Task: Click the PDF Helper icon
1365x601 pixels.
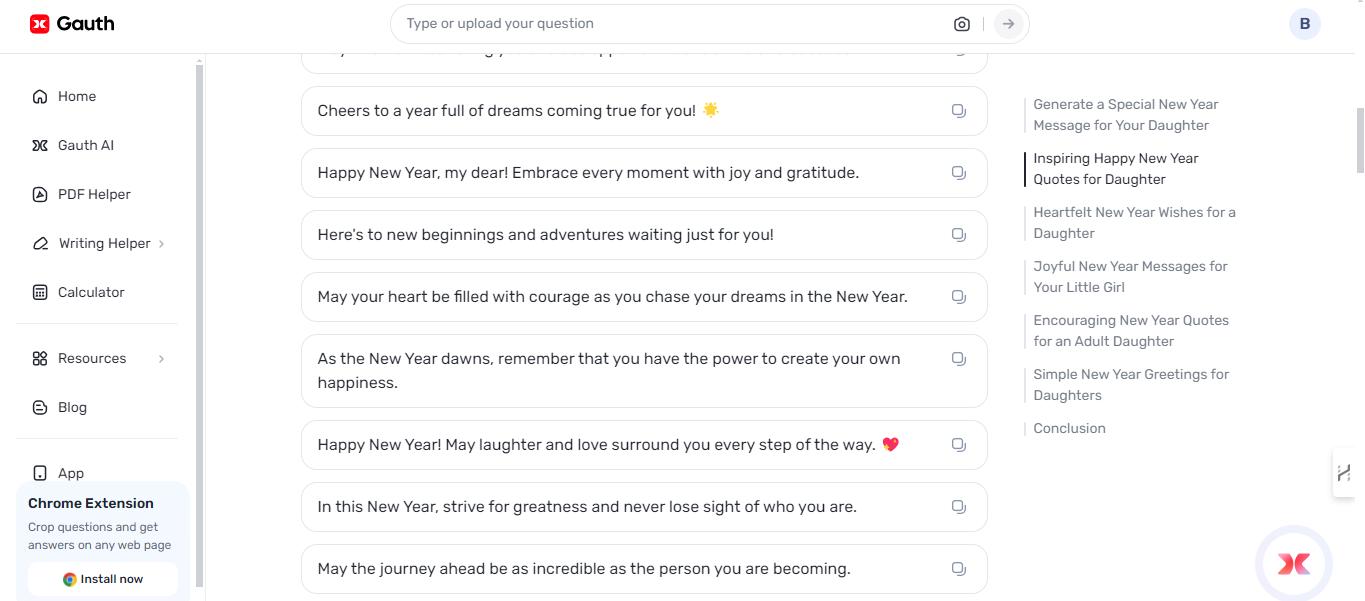Action: coord(39,194)
